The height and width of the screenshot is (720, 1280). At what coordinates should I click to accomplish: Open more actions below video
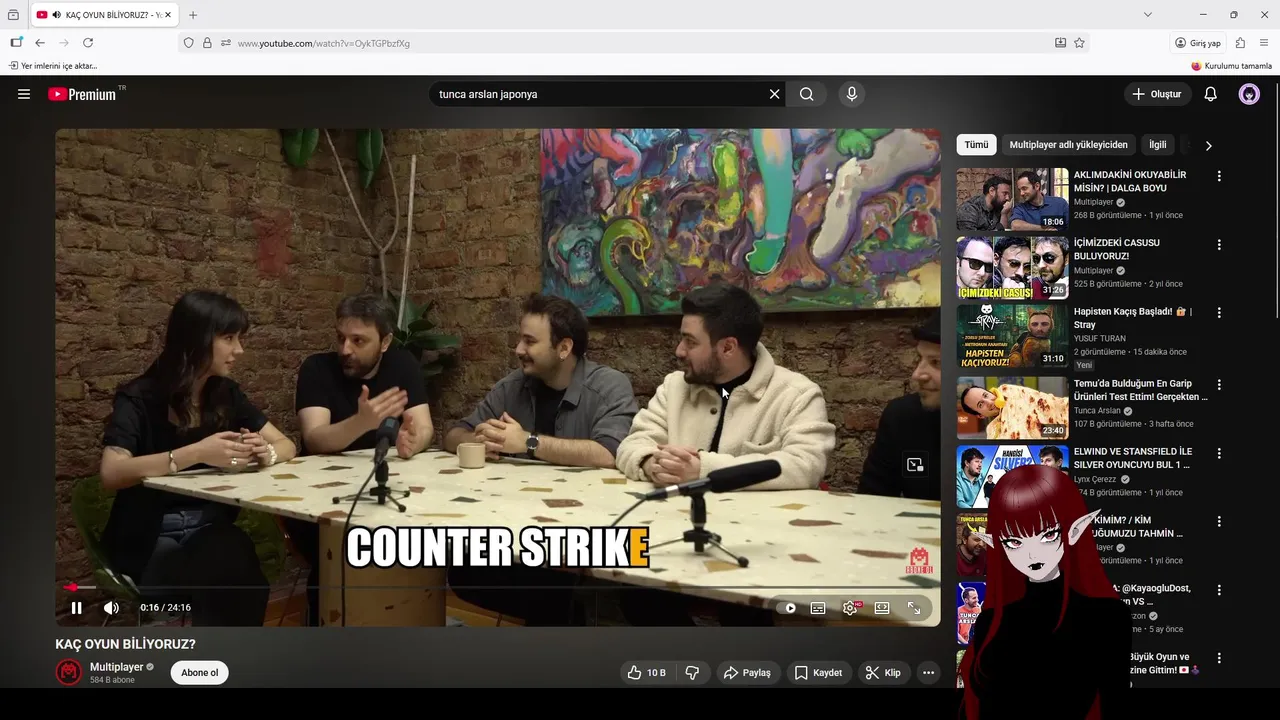point(928,673)
